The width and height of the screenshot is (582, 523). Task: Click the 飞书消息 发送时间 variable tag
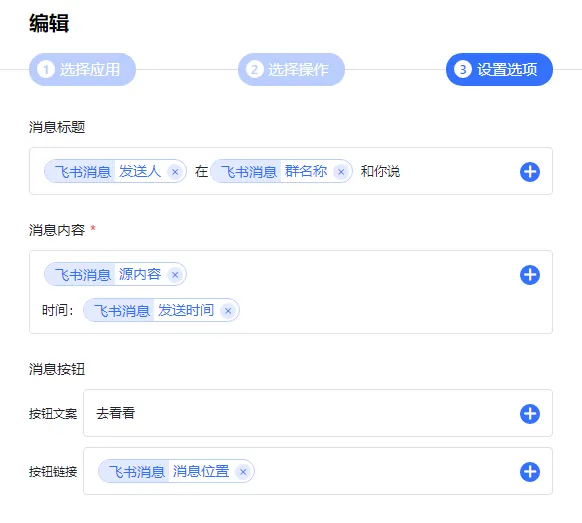click(161, 310)
